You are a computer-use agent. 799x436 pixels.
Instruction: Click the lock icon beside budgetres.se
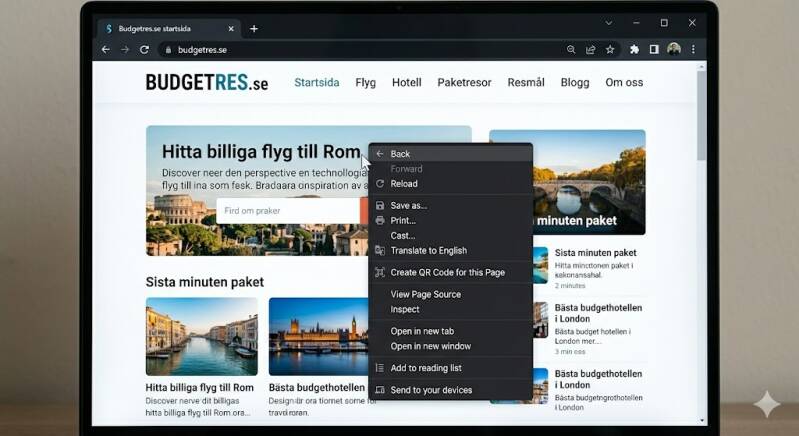tap(168, 50)
